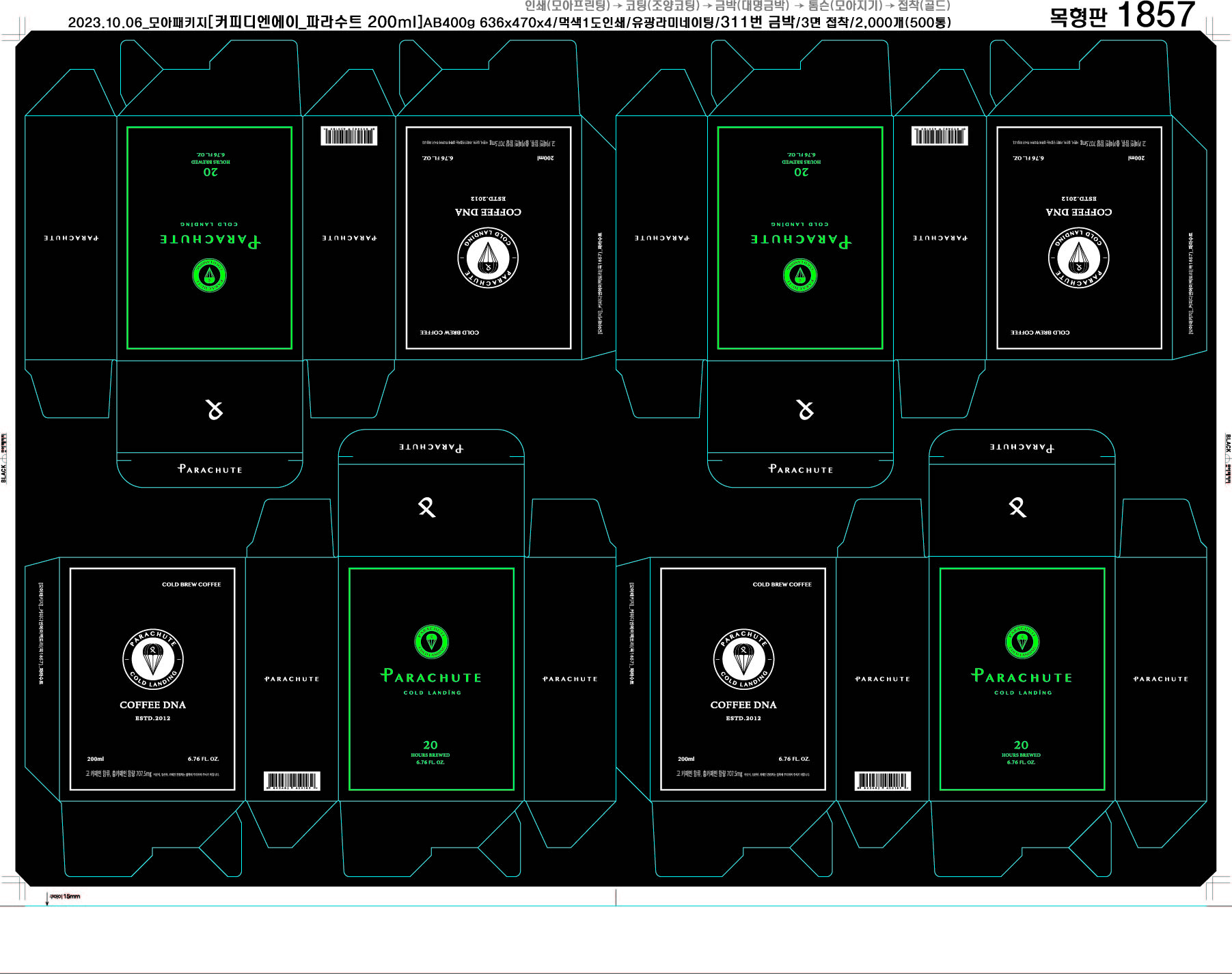Select the ribbon symbol on top-left layout's flap
This screenshot has height=974, width=1232.
pos(215,410)
